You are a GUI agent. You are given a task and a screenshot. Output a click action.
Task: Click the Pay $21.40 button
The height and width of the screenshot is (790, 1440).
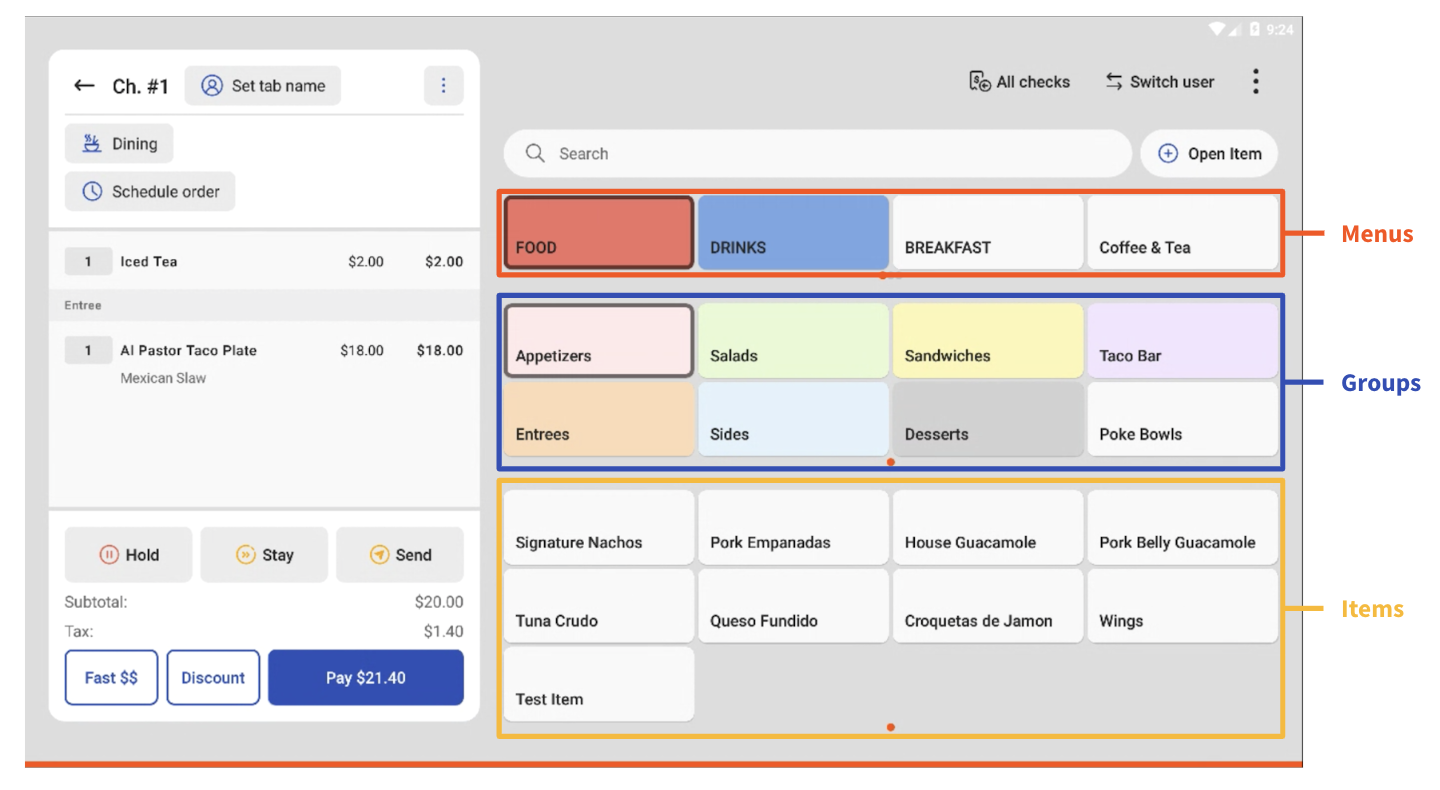365,677
